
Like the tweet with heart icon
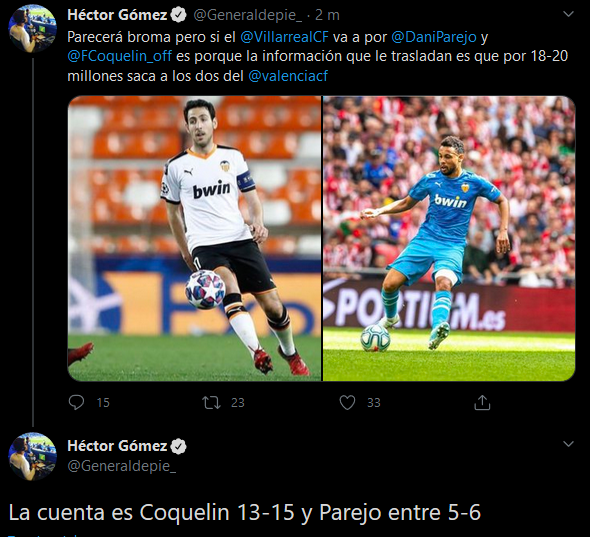[x=347, y=403]
